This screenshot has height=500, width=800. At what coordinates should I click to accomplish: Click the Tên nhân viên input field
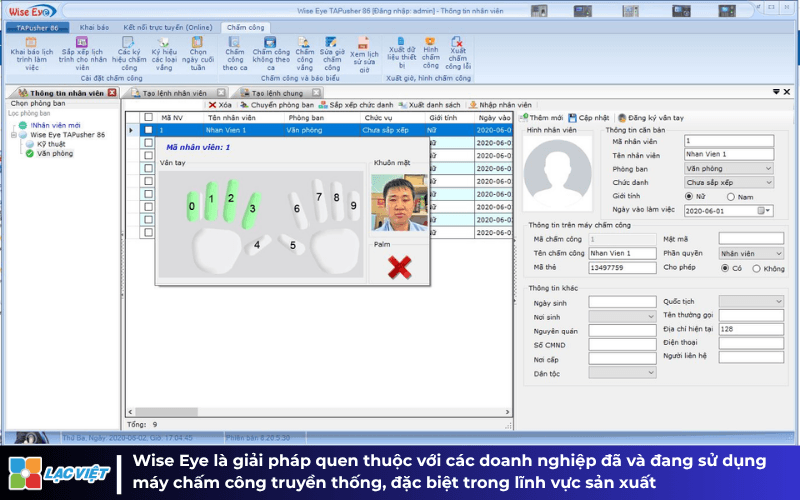[x=729, y=154]
